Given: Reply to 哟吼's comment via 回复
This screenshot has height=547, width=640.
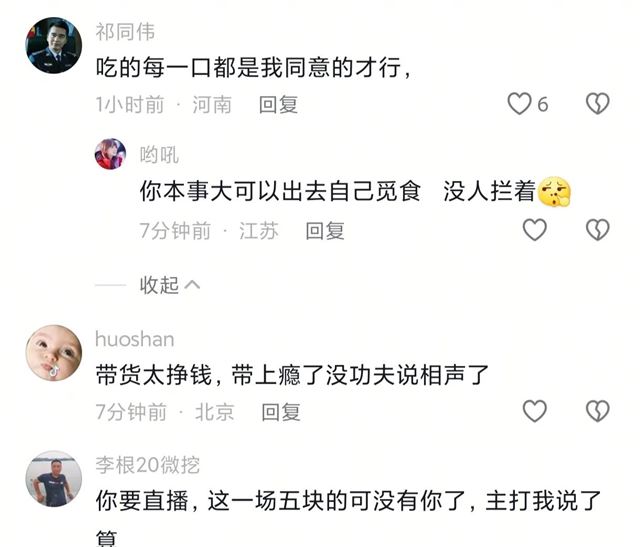Looking at the screenshot, I should (x=325, y=231).
